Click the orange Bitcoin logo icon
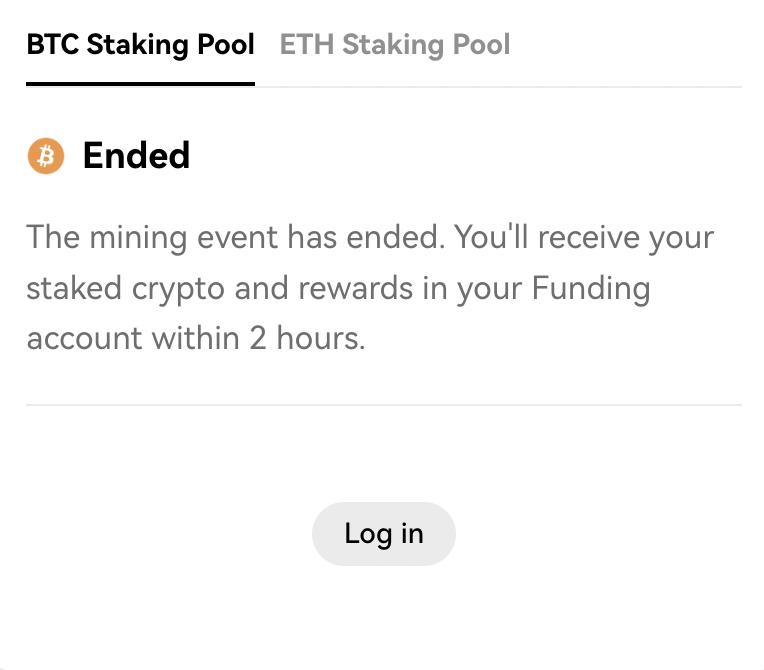This screenshot has height=670, width=764. click(45, 156)
